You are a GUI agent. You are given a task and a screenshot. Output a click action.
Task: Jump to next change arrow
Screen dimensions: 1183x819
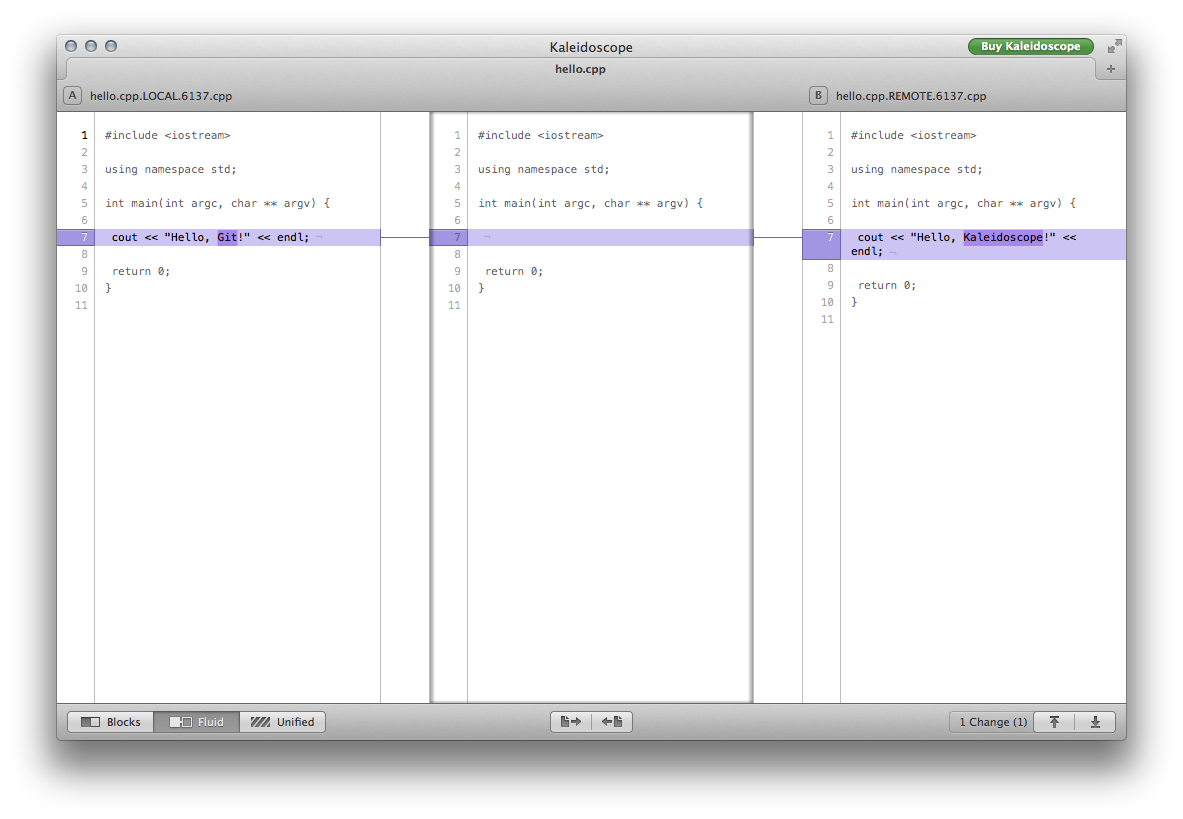click(x=1095, y=722)
